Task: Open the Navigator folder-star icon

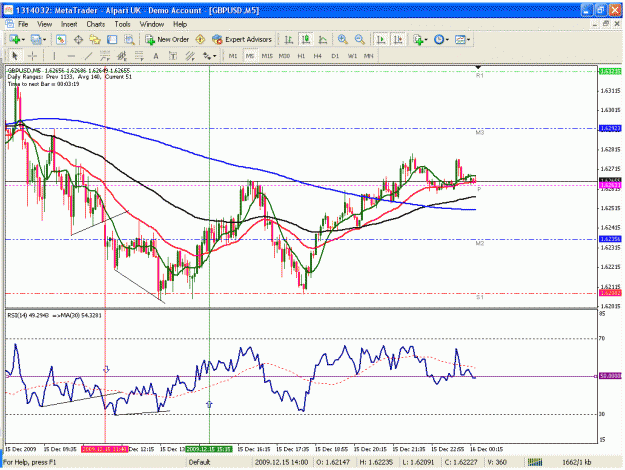Action: [95, 39]
